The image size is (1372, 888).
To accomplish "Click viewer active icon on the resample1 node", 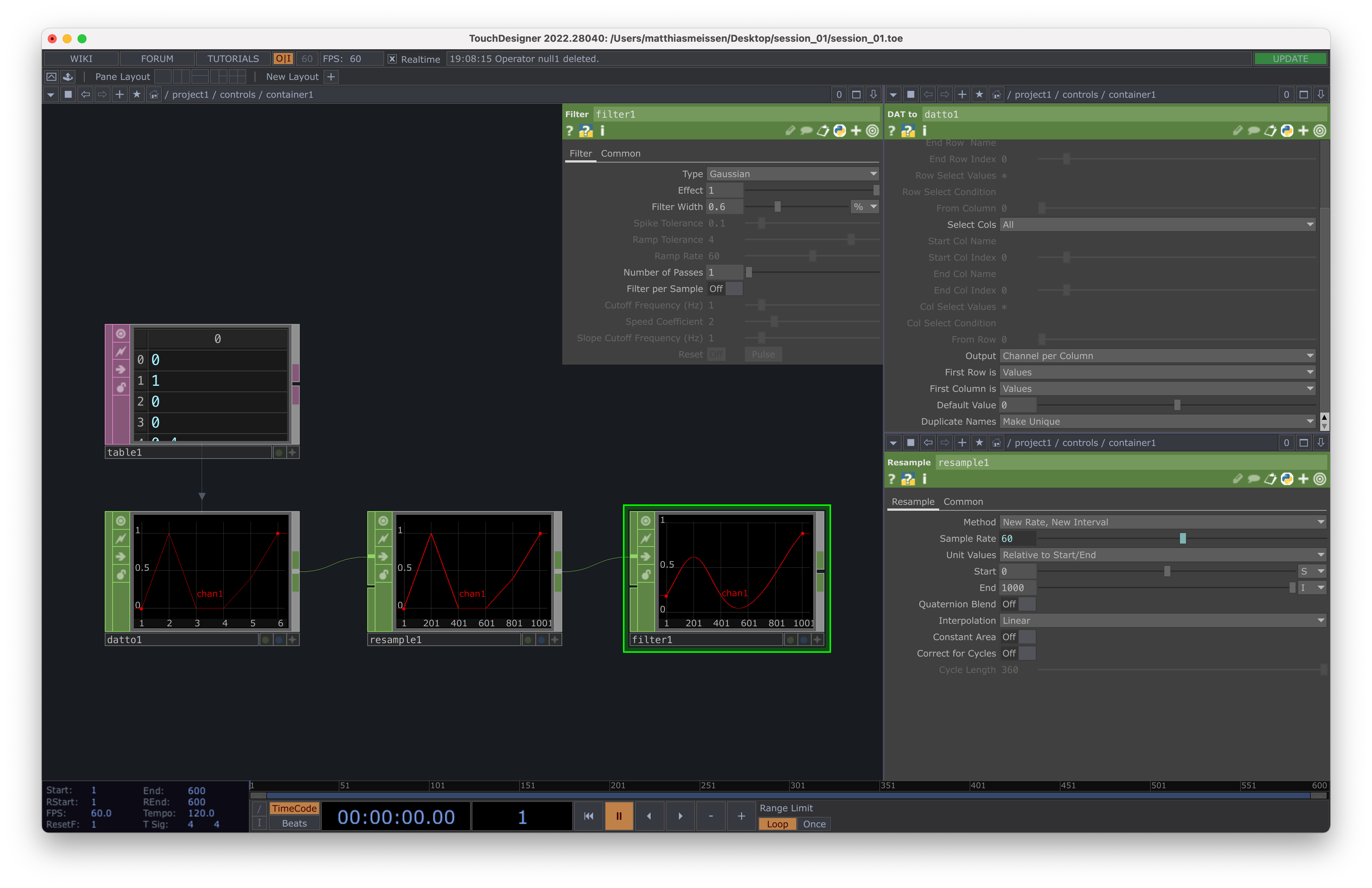I will pos(383,521).
